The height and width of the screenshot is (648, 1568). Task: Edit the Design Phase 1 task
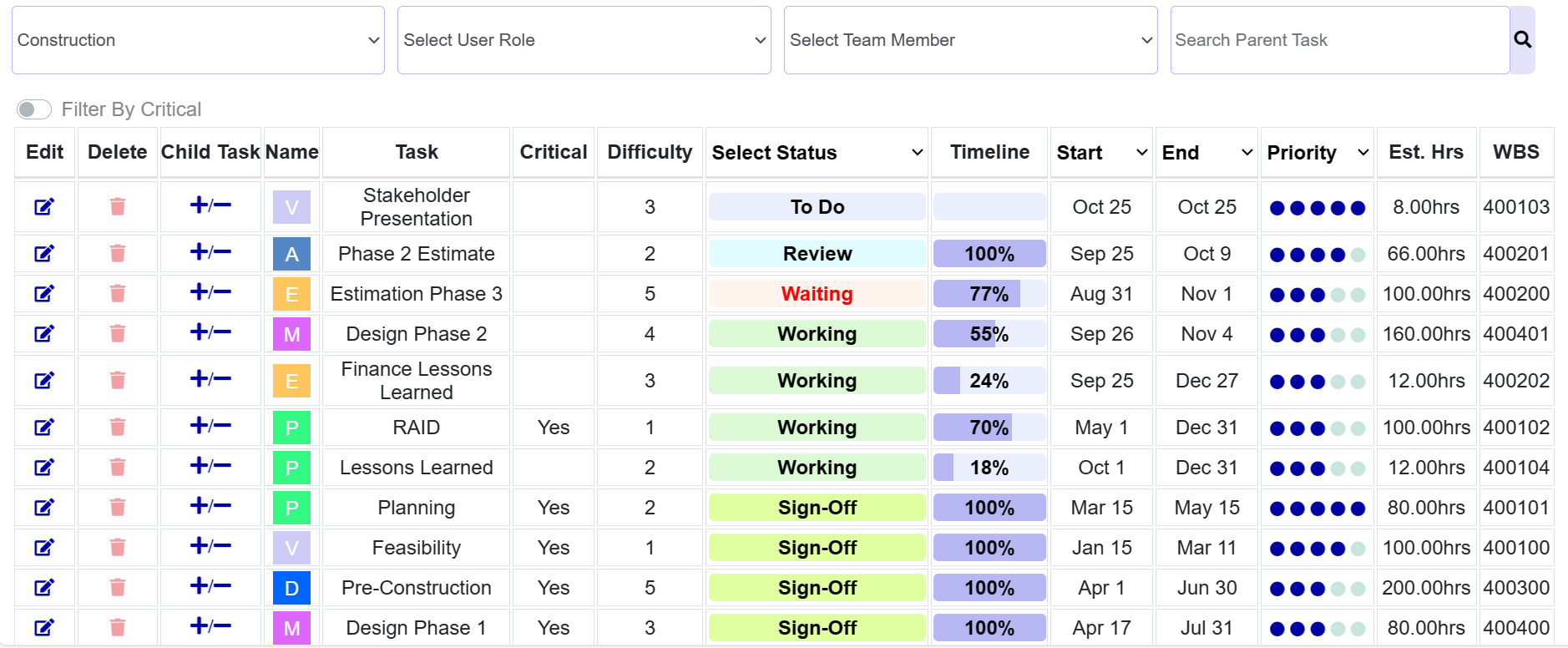(x=44, y=627)
